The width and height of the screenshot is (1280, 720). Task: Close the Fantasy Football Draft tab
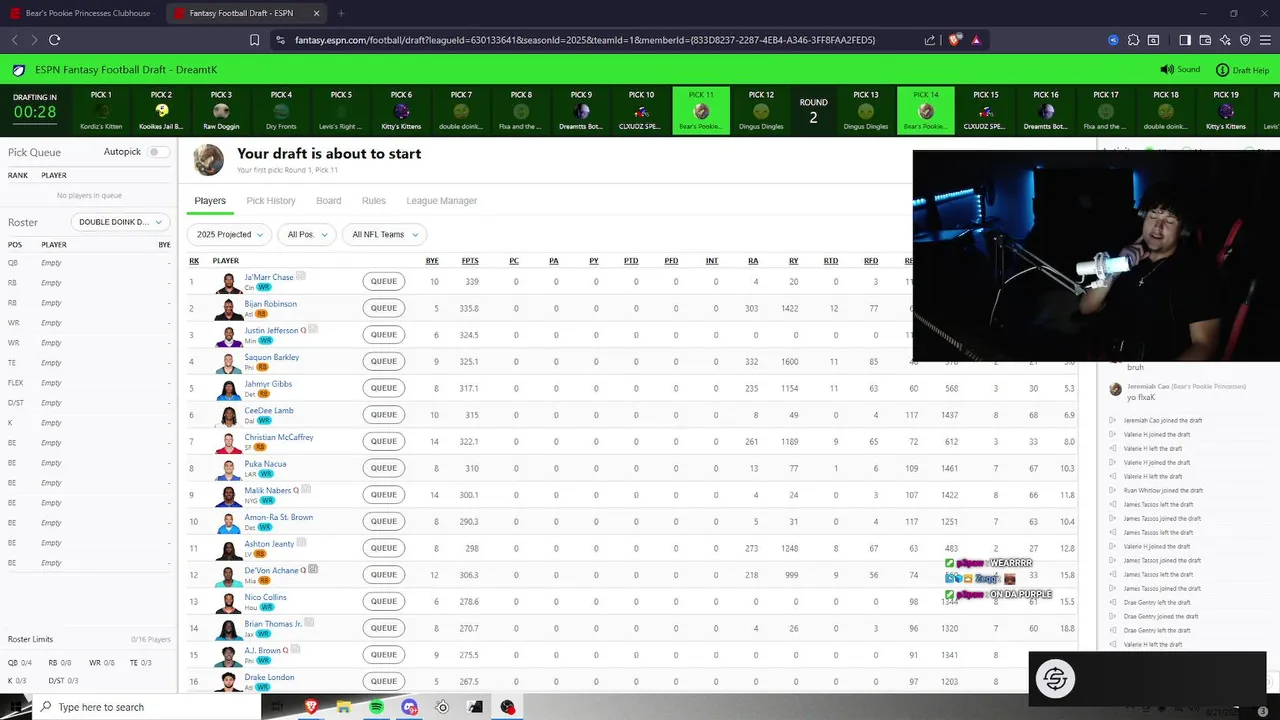click(x=317, y=13)
